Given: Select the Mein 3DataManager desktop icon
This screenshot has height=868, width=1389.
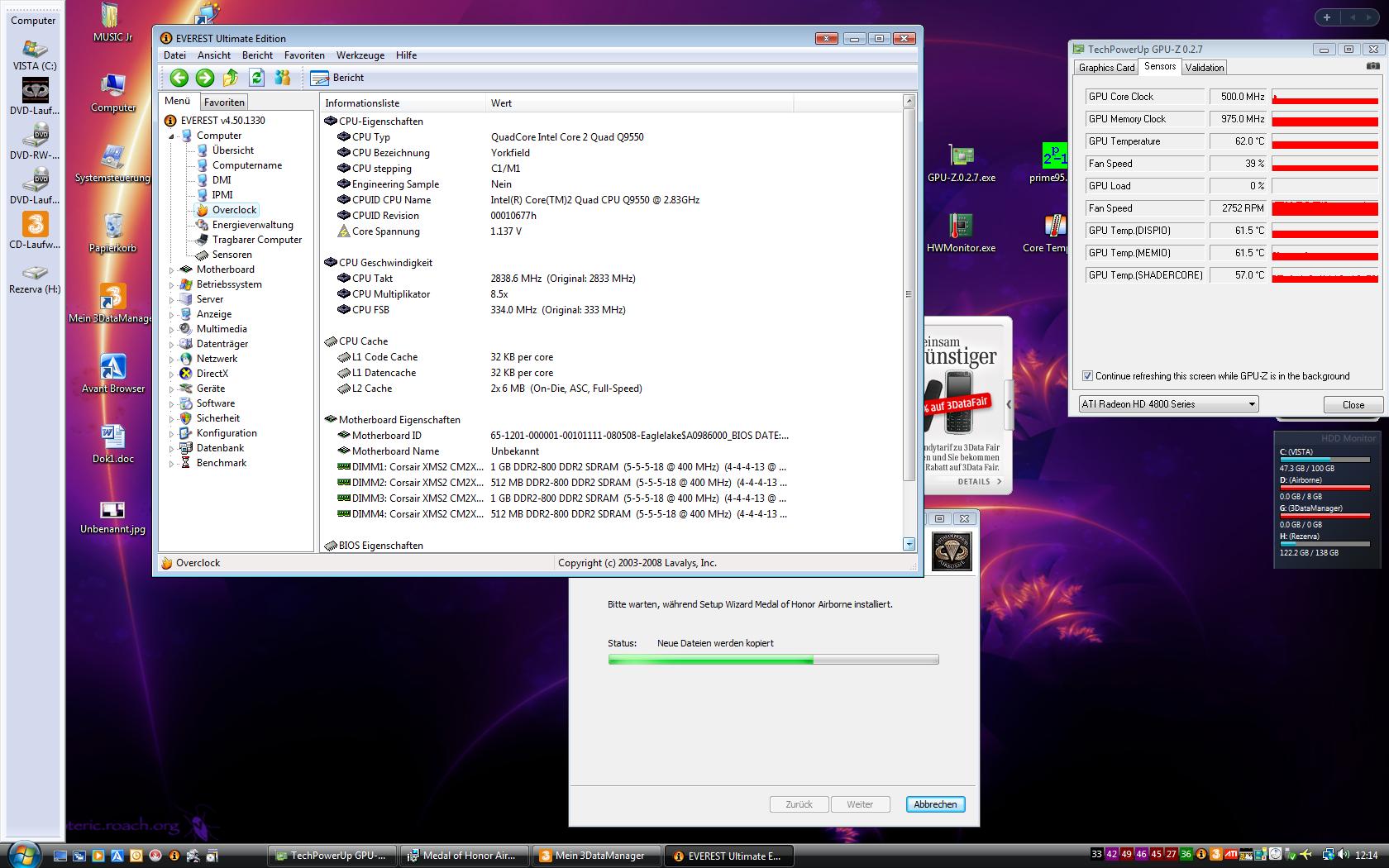Looking at the screenshot, I should coord(111,303).
